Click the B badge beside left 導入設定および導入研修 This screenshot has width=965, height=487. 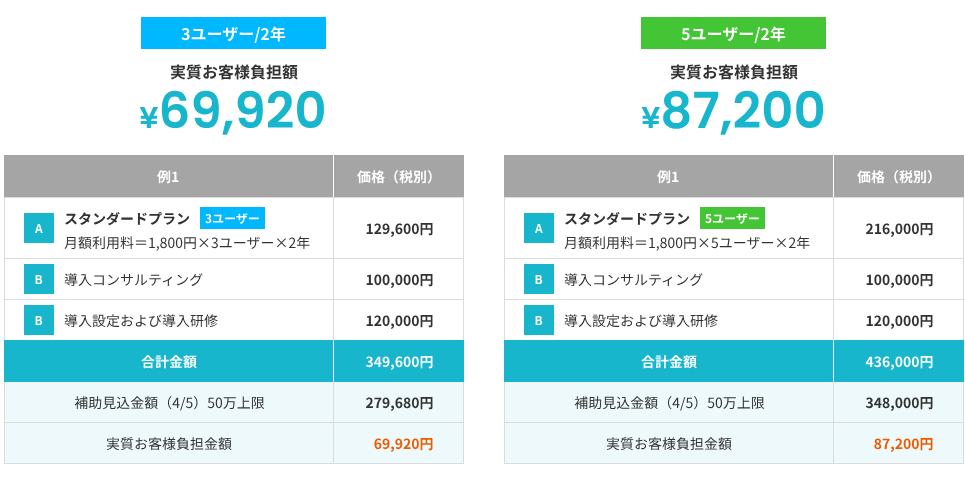(39, 320)
